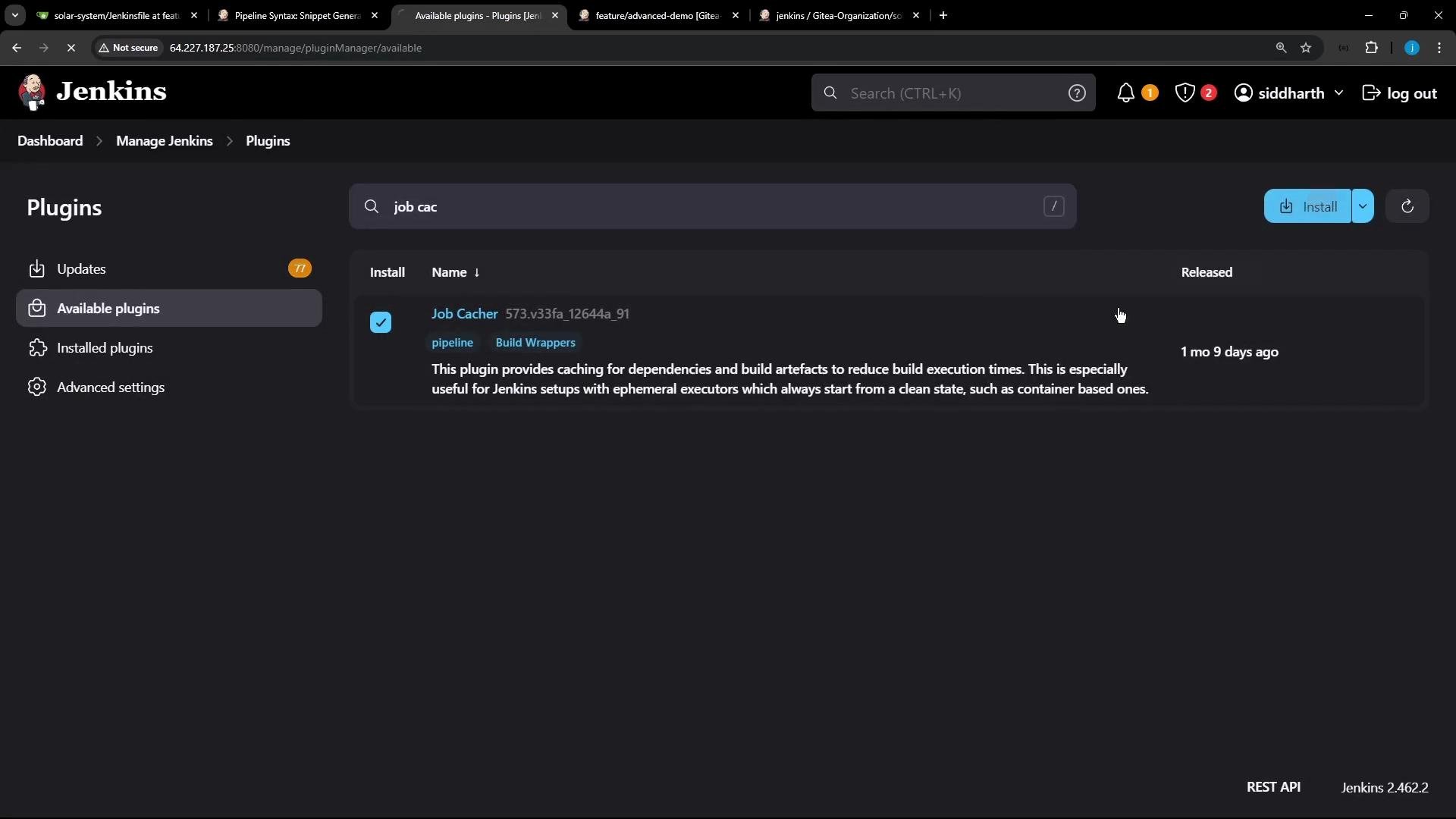Close the jenkins Gitea-Organization tab
1456x819 pixels.
point(915,15)
